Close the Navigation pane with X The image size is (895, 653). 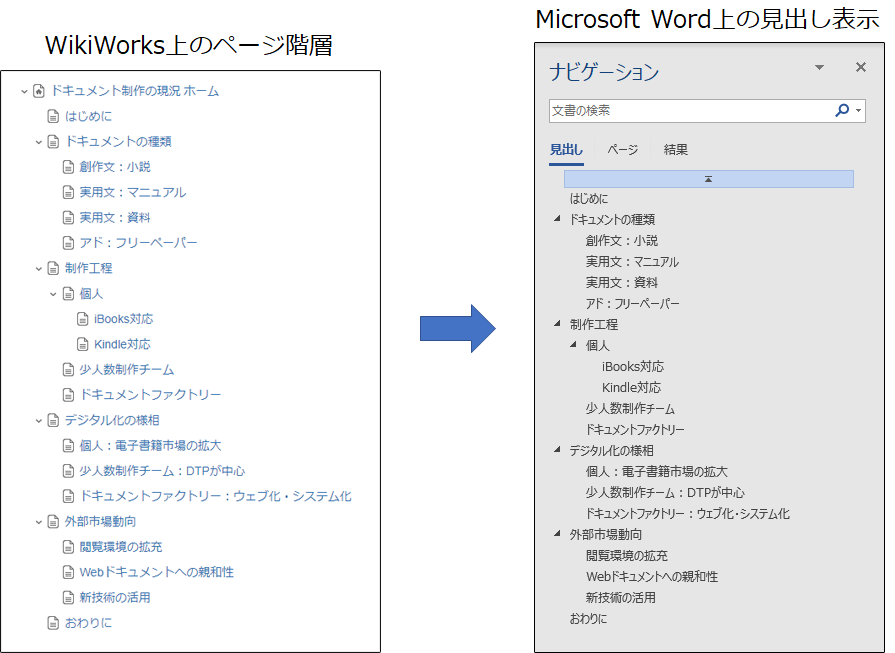860,68
